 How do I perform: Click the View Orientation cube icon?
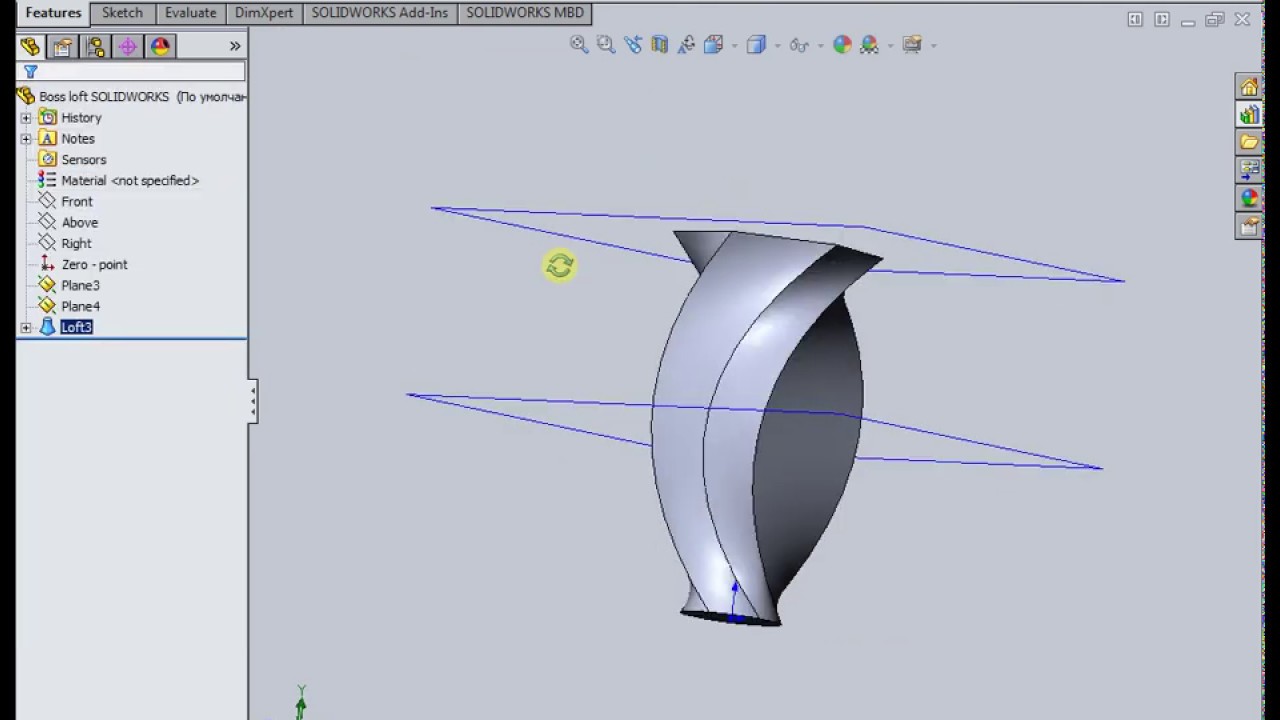tap(713, 44)
